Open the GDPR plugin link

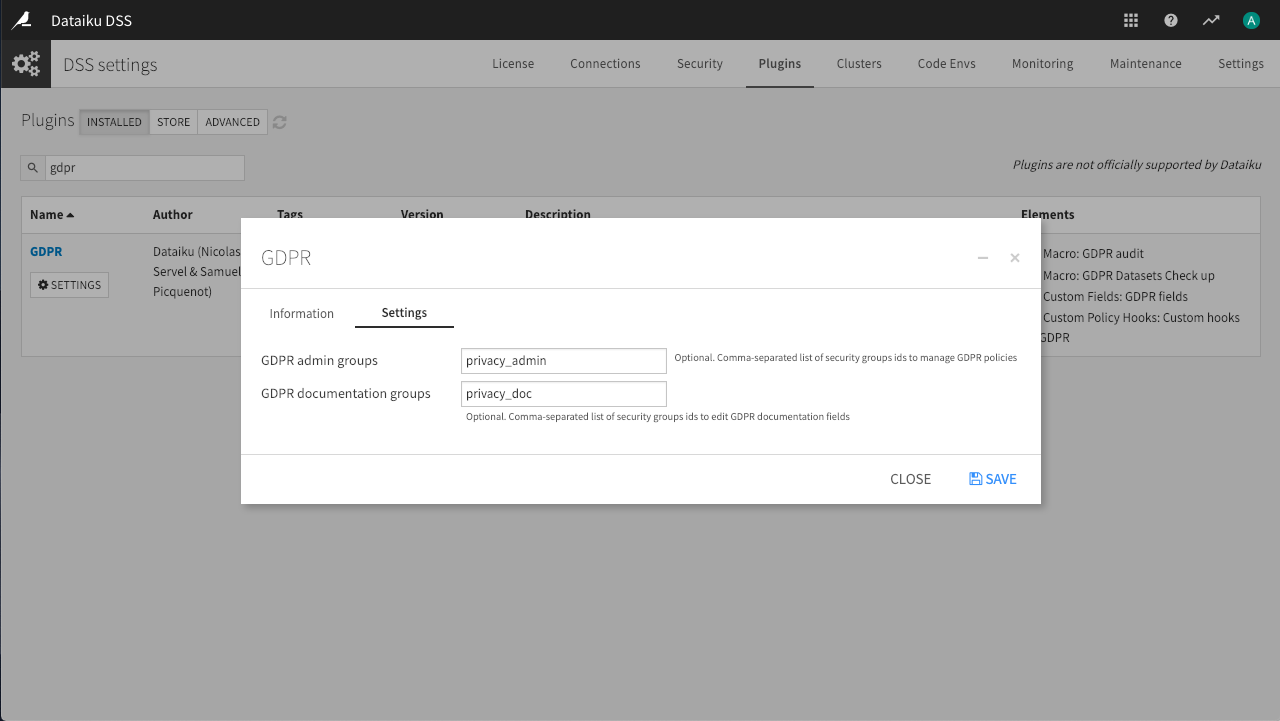[46, 252]
